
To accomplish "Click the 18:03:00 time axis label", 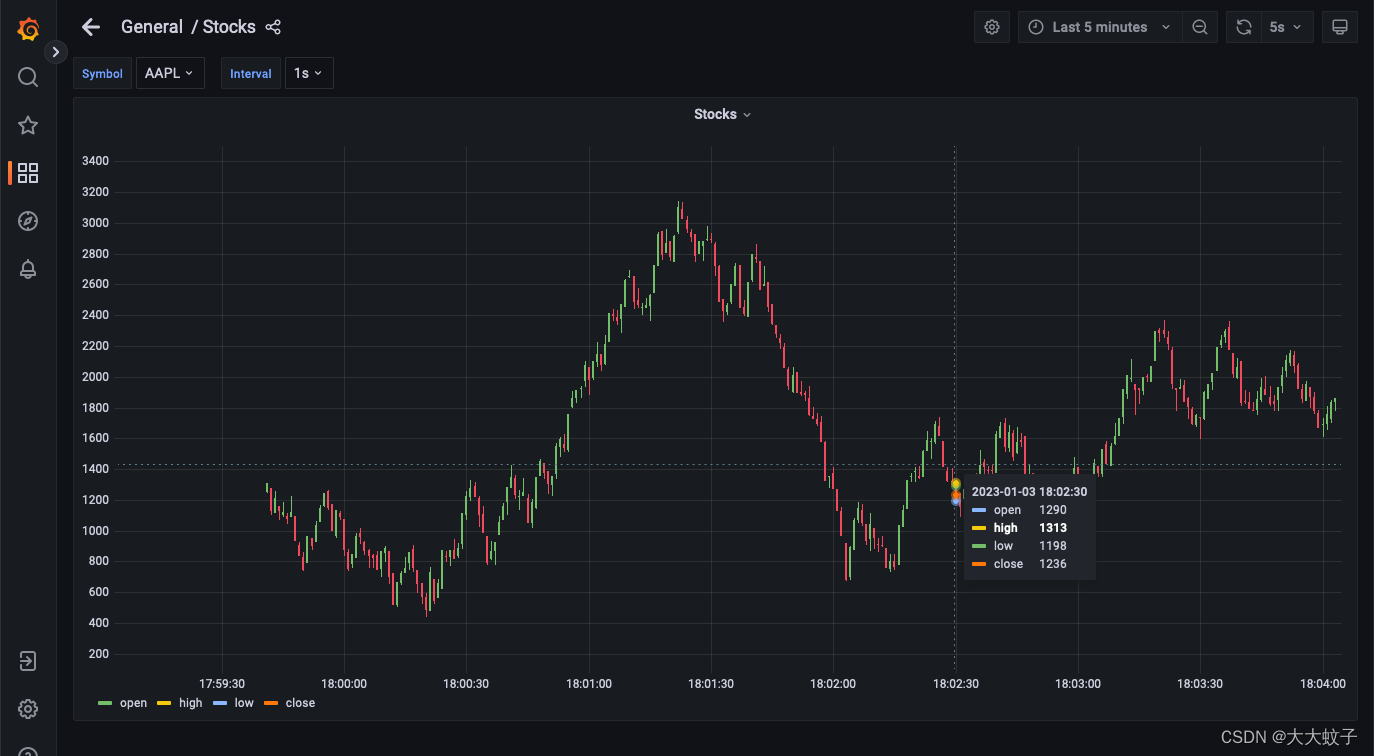I will 1078,684.
